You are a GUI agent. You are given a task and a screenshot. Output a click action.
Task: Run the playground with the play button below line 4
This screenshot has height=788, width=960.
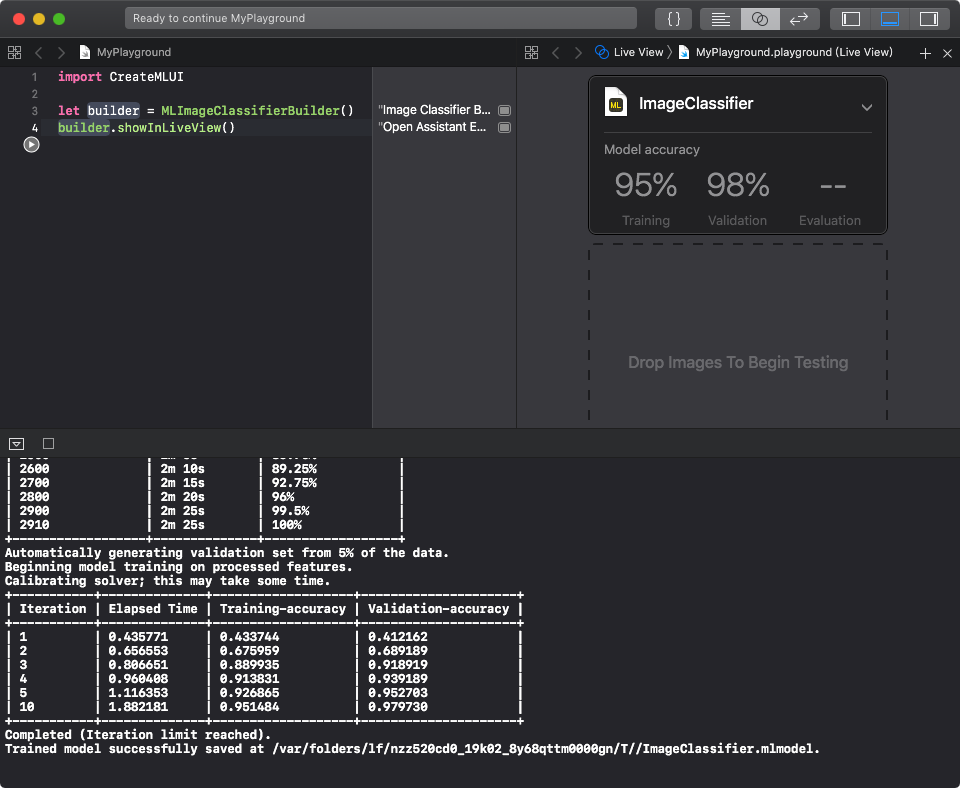31,145
